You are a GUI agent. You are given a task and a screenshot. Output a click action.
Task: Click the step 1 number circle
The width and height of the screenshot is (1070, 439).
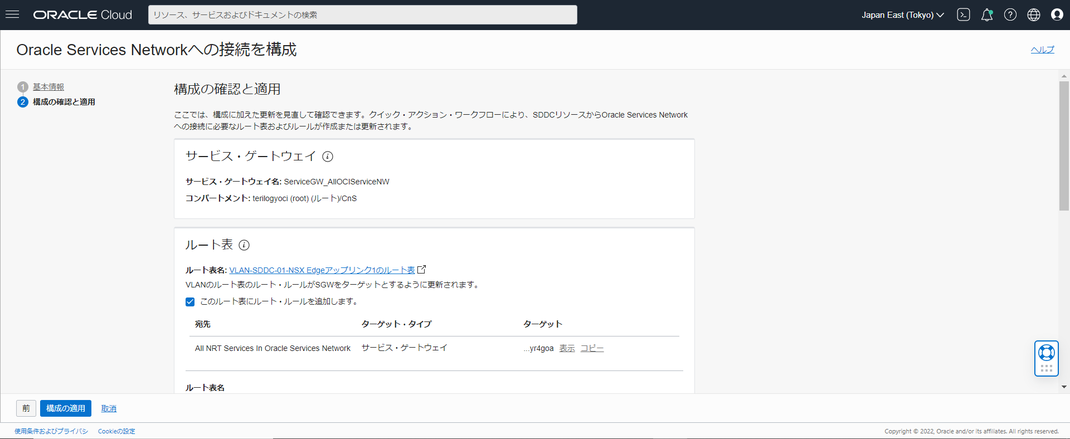[x=23, y=87]
